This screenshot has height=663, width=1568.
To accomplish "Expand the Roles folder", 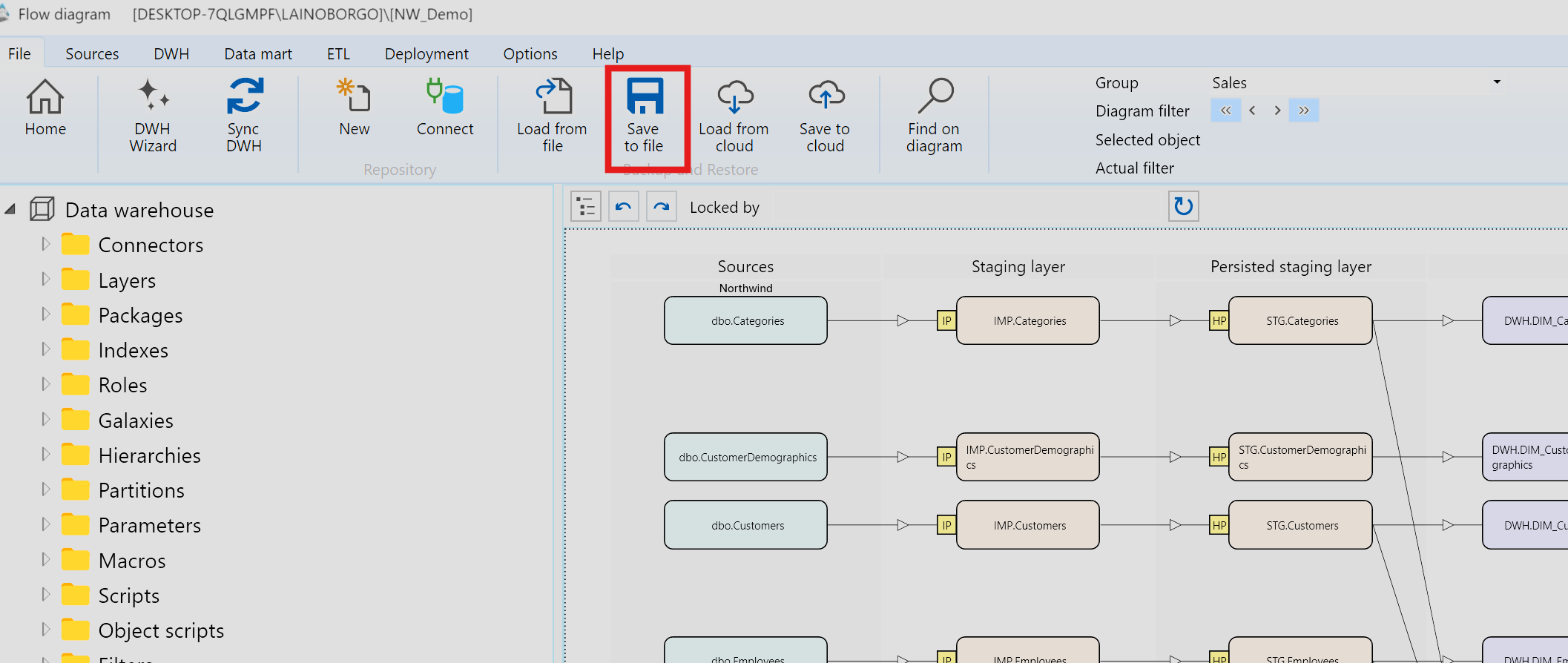I will click(45, 384).
